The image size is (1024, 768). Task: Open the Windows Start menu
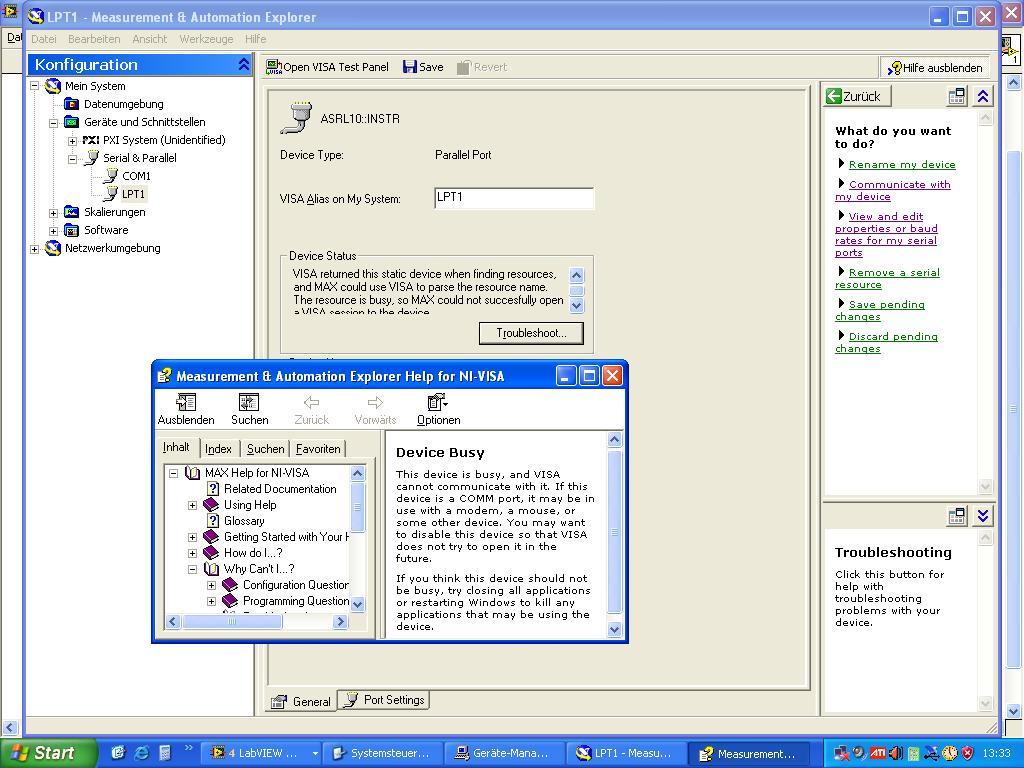click(47, 753)
